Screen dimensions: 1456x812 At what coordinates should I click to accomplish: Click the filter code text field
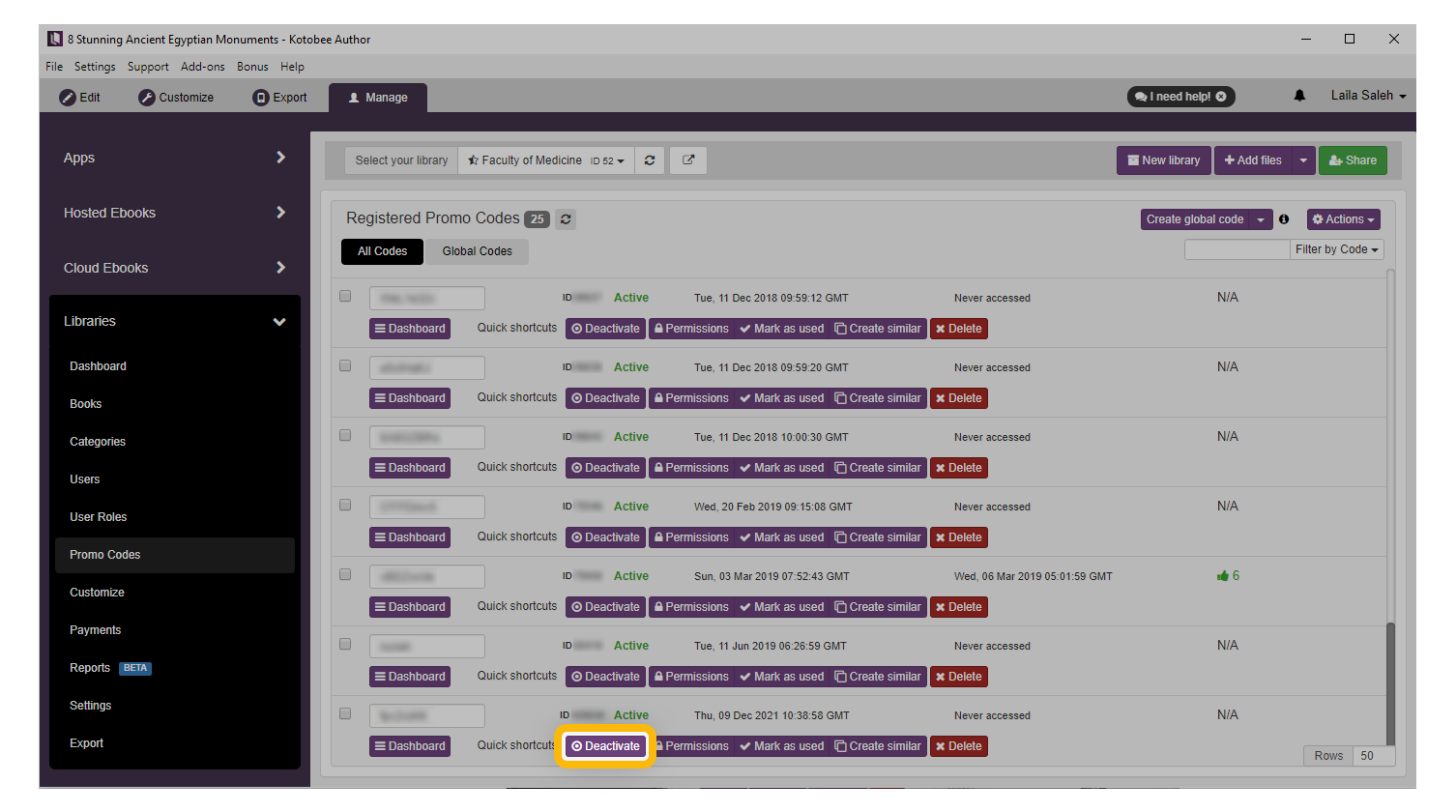1238,249
